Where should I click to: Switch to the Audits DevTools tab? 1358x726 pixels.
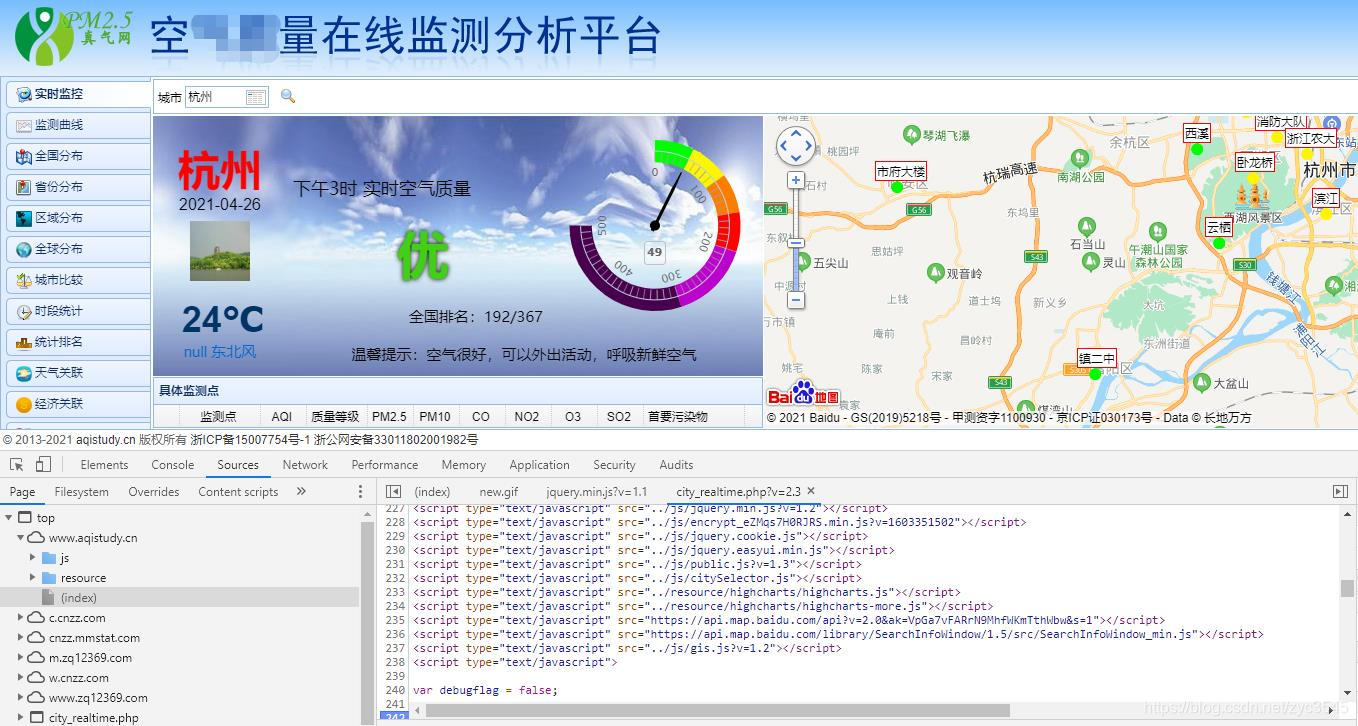(676, 465)
